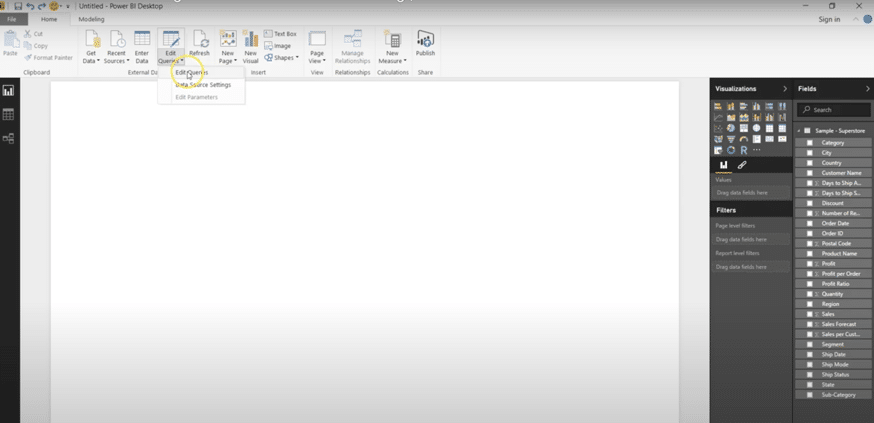Screen dimensions: 874x423
Task: Check the Country field checkbox
Action: pyautogui.click(x=810, y=163)
